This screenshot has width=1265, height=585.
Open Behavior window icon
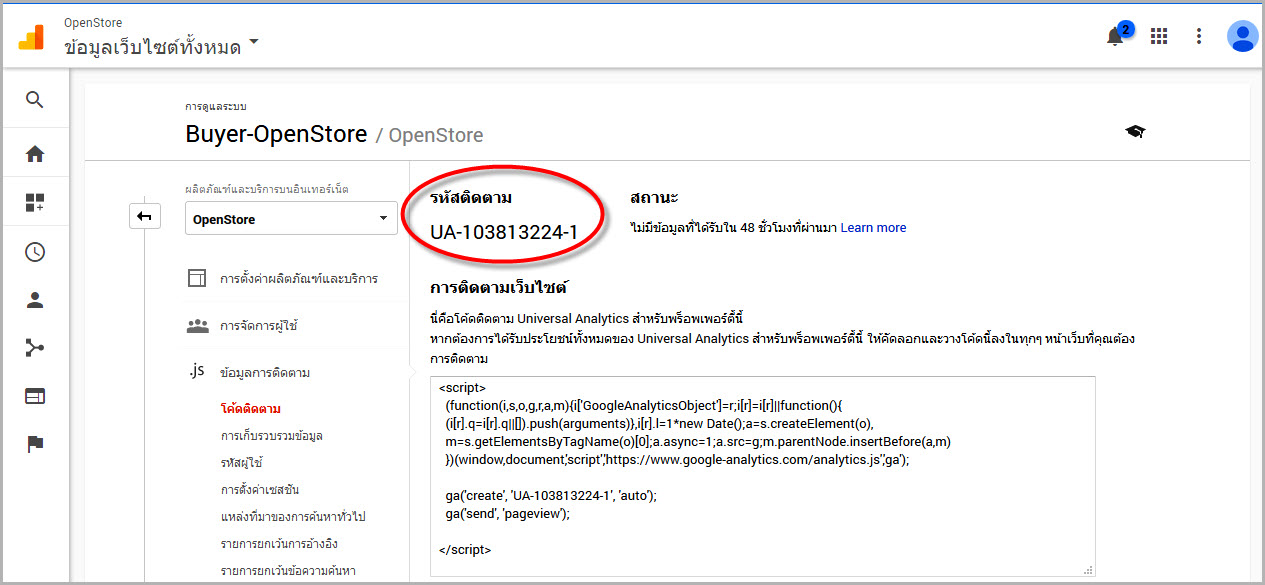point(35,396)
